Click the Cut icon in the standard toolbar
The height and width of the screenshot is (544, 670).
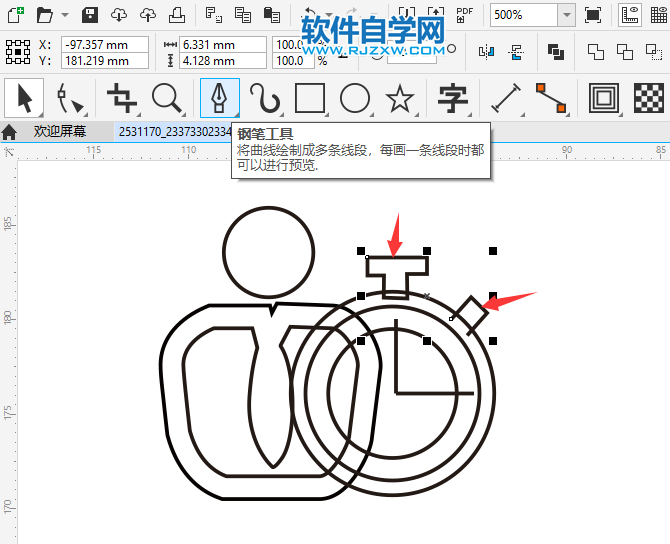coord(214,15)
